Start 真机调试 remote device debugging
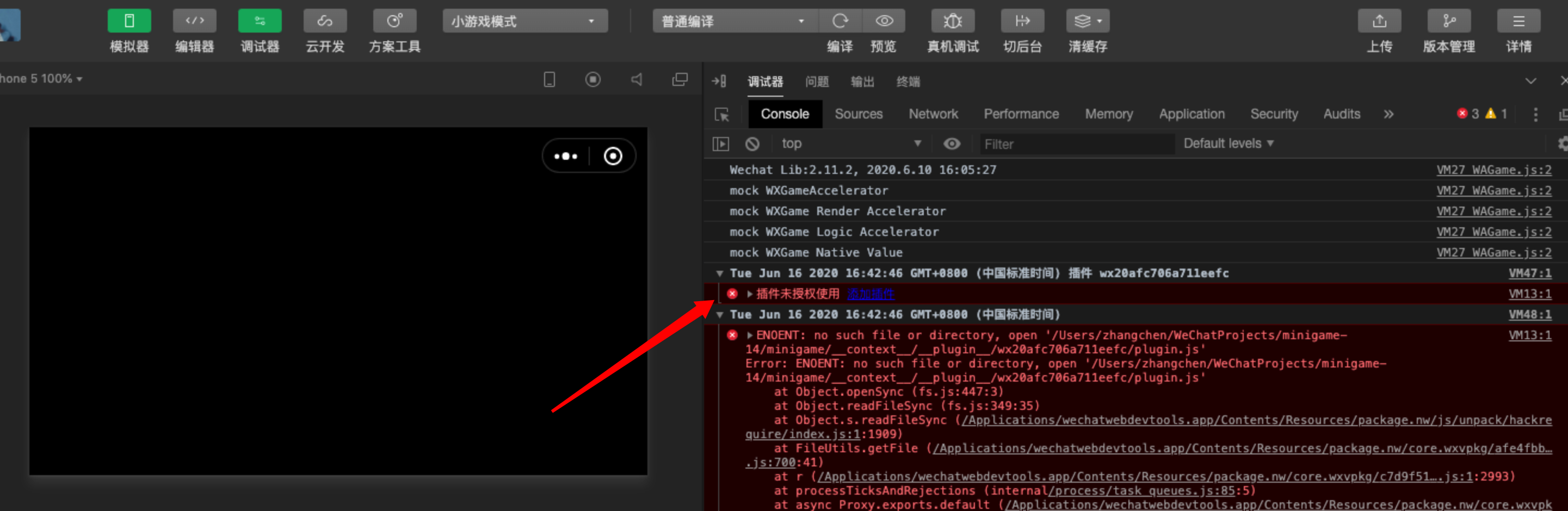 [x=953, y=21]
